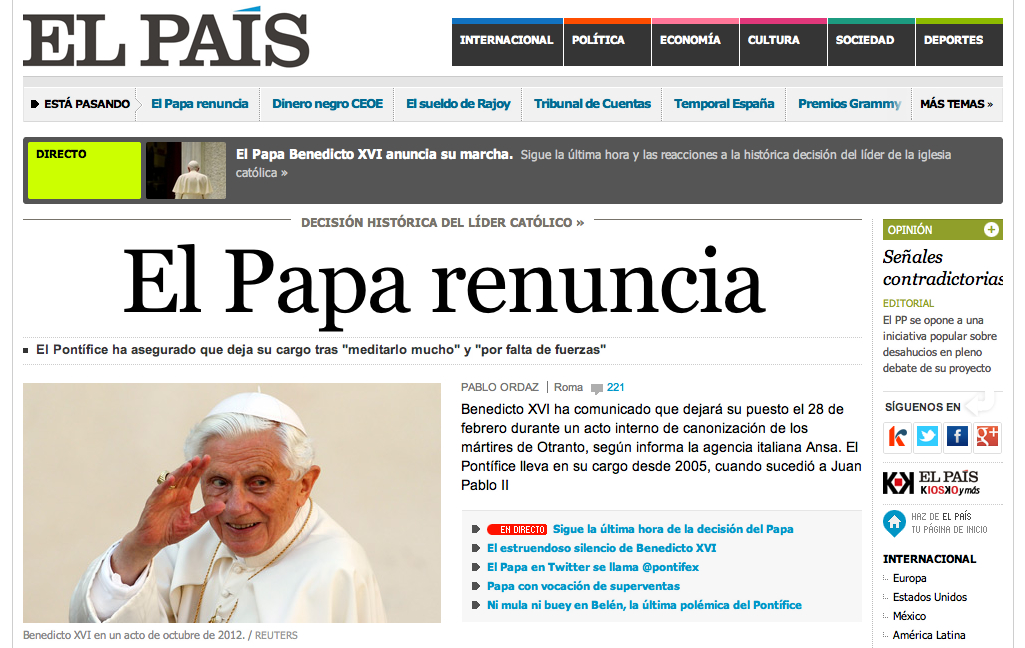Click the El País Kiosko y más logo

pyautogui.click(x=931, y=483)
